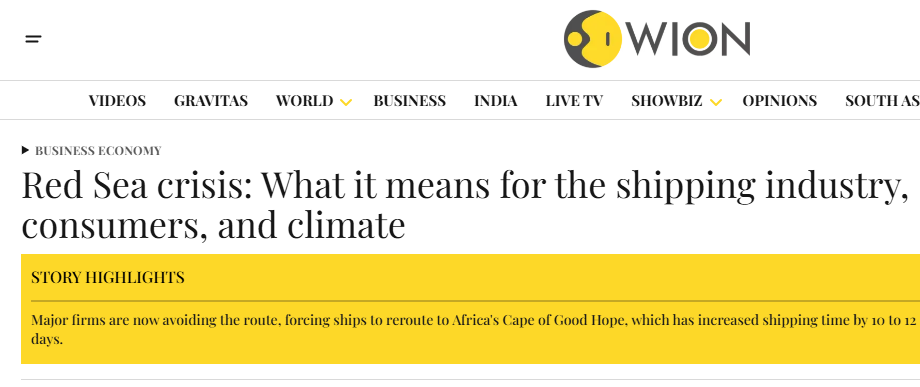Click the WION logo

pyautogui.click(x=657, y=39)
